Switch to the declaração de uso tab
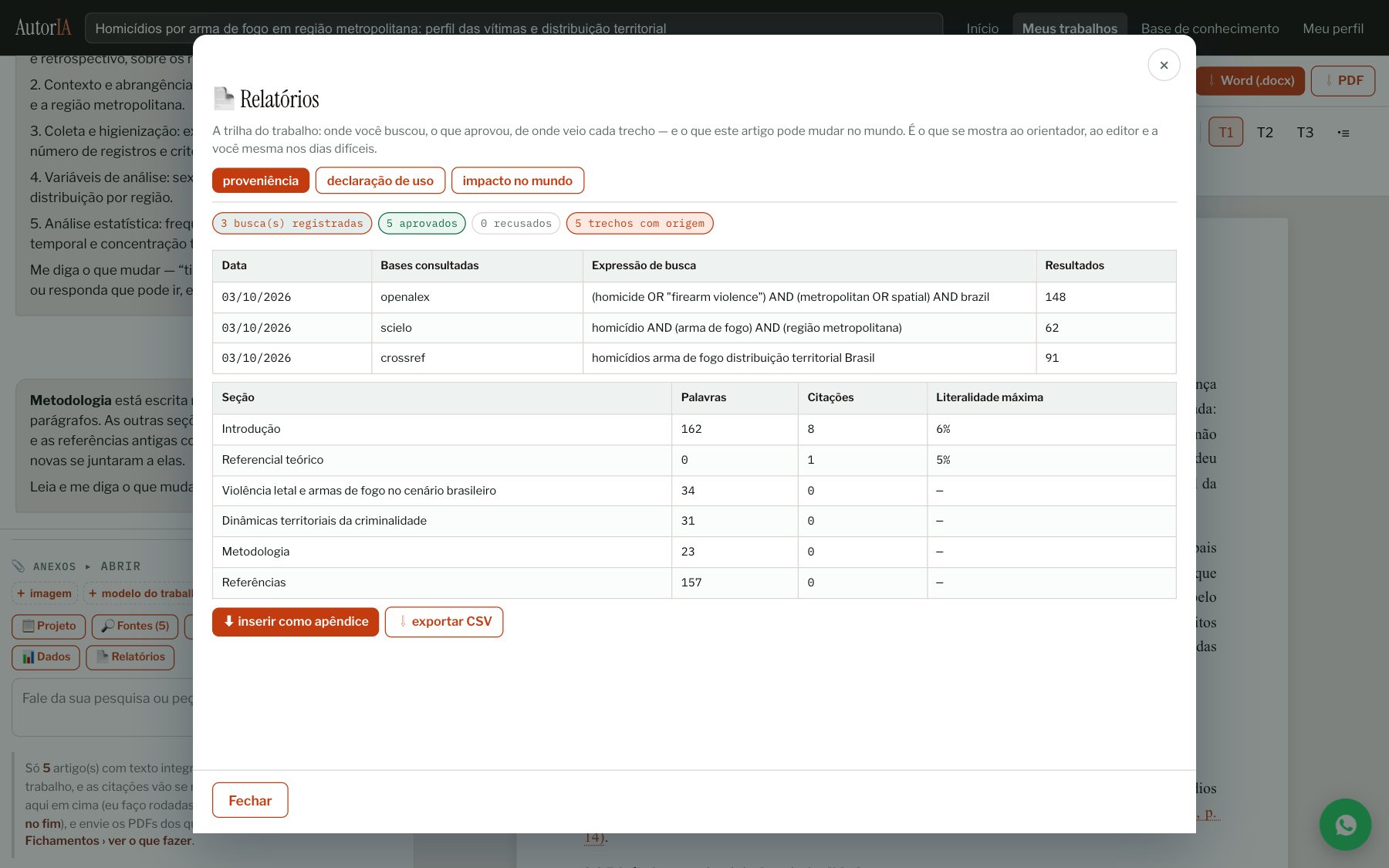This screenshot has height=868, width=1389. click(x=380, y=181)
